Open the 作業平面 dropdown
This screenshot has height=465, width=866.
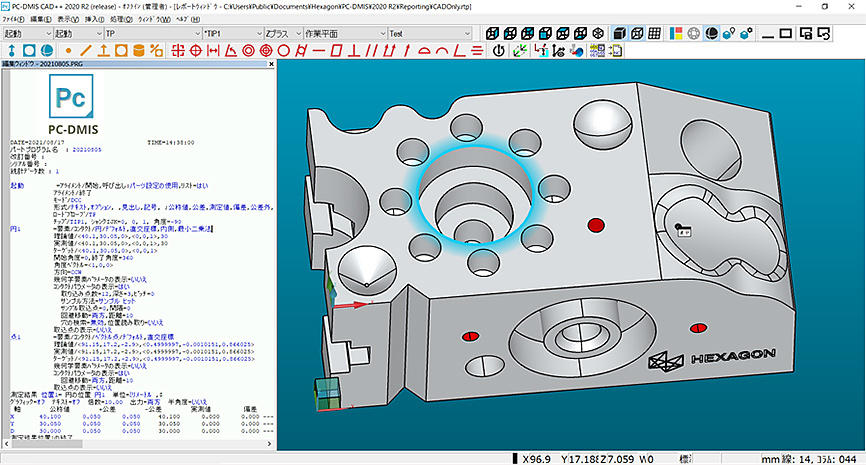pyautogui.click(x=383, y=34)
